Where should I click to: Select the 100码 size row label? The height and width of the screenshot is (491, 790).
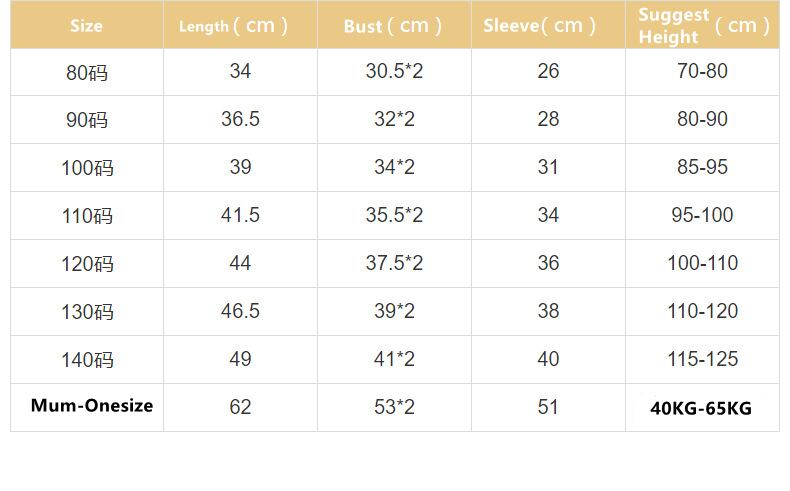pos(87,168)
